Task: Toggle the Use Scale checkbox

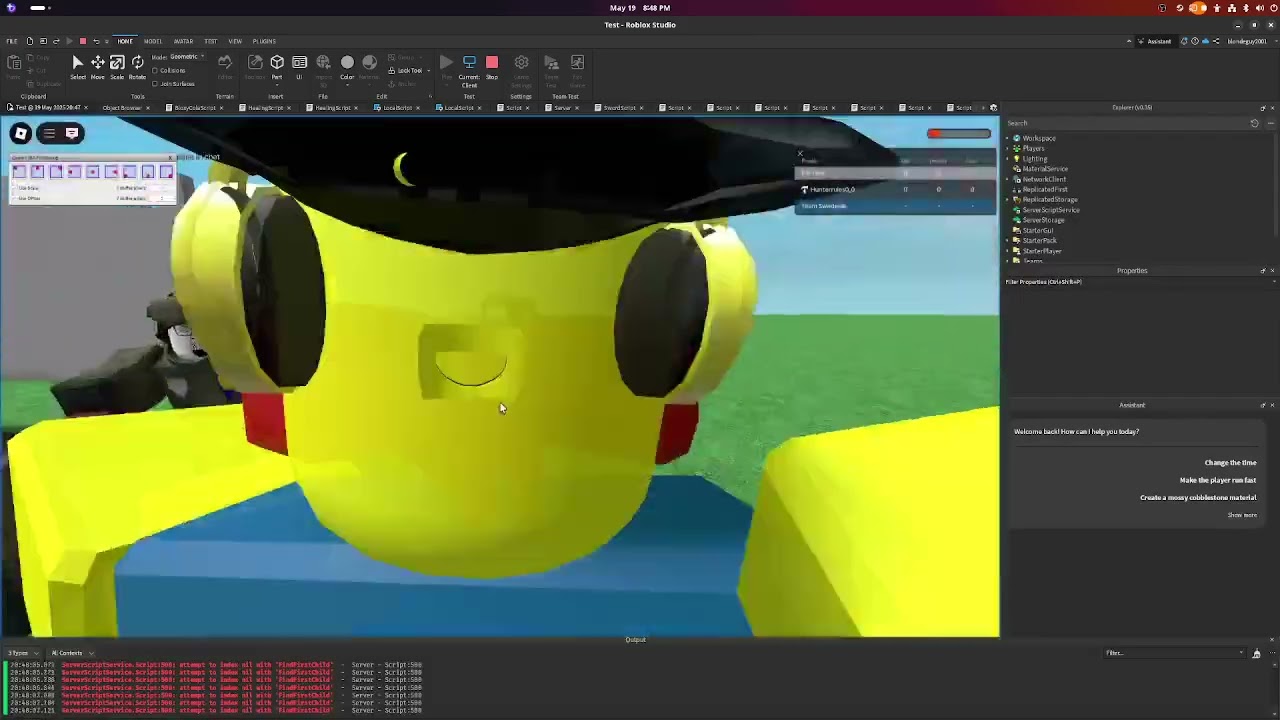Action: click(x=17, y=188)
